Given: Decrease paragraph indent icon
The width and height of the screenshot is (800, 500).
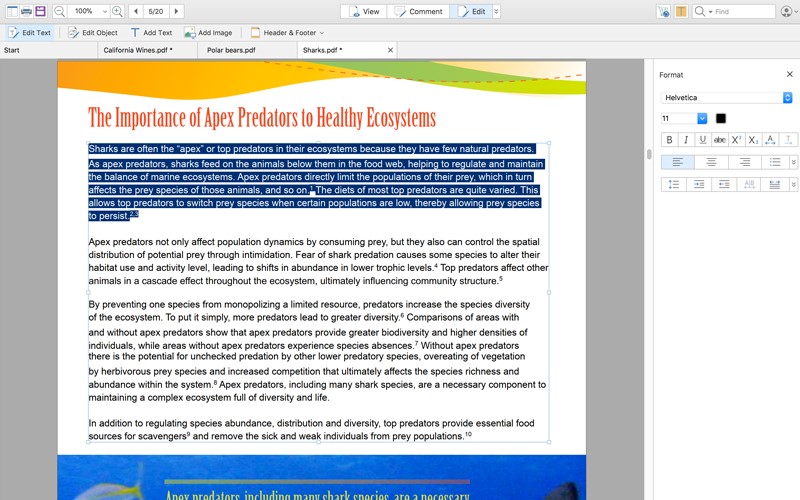Looking at the screenshot, I should [x=724, y=184].
